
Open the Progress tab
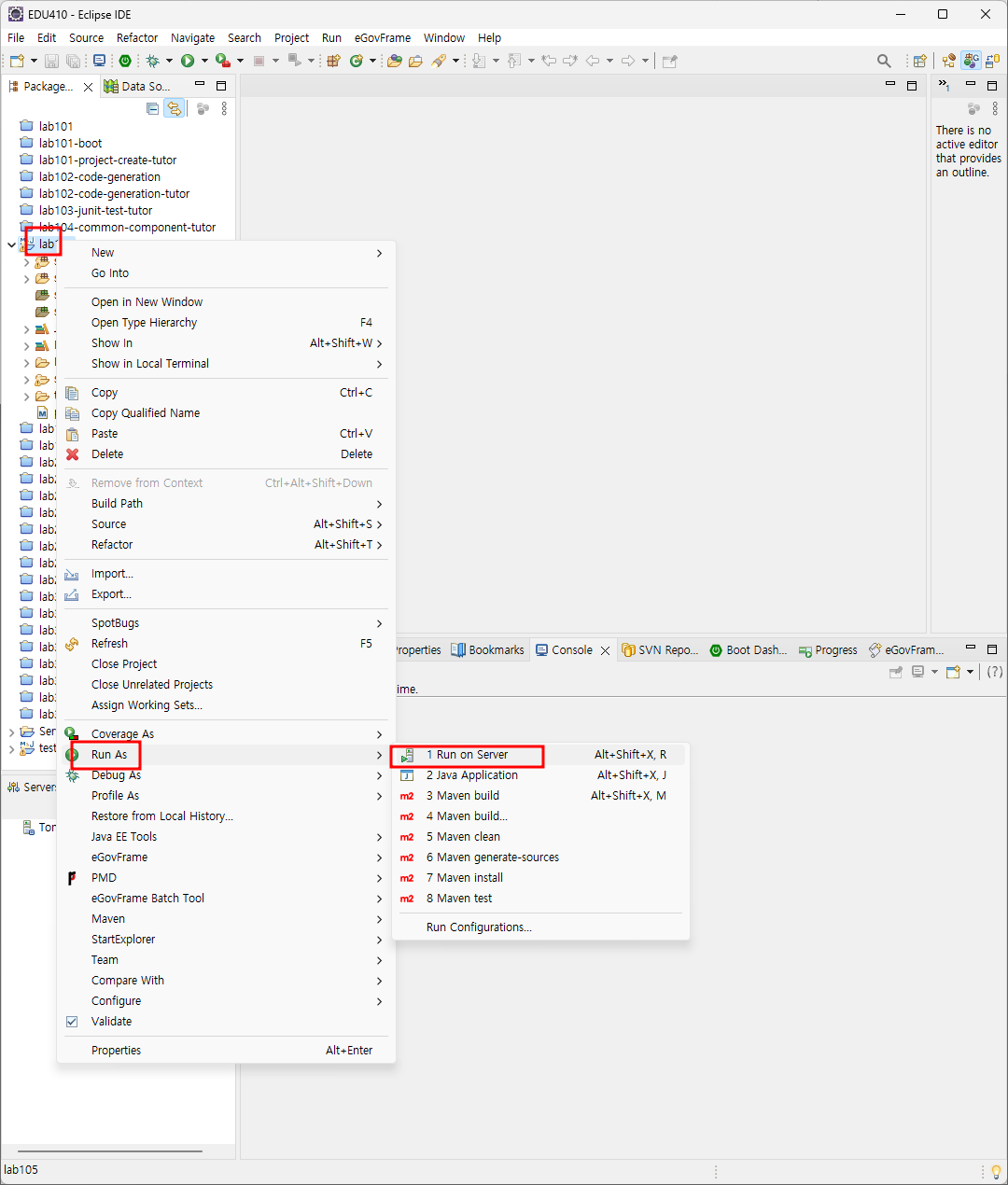pos(828,650)
